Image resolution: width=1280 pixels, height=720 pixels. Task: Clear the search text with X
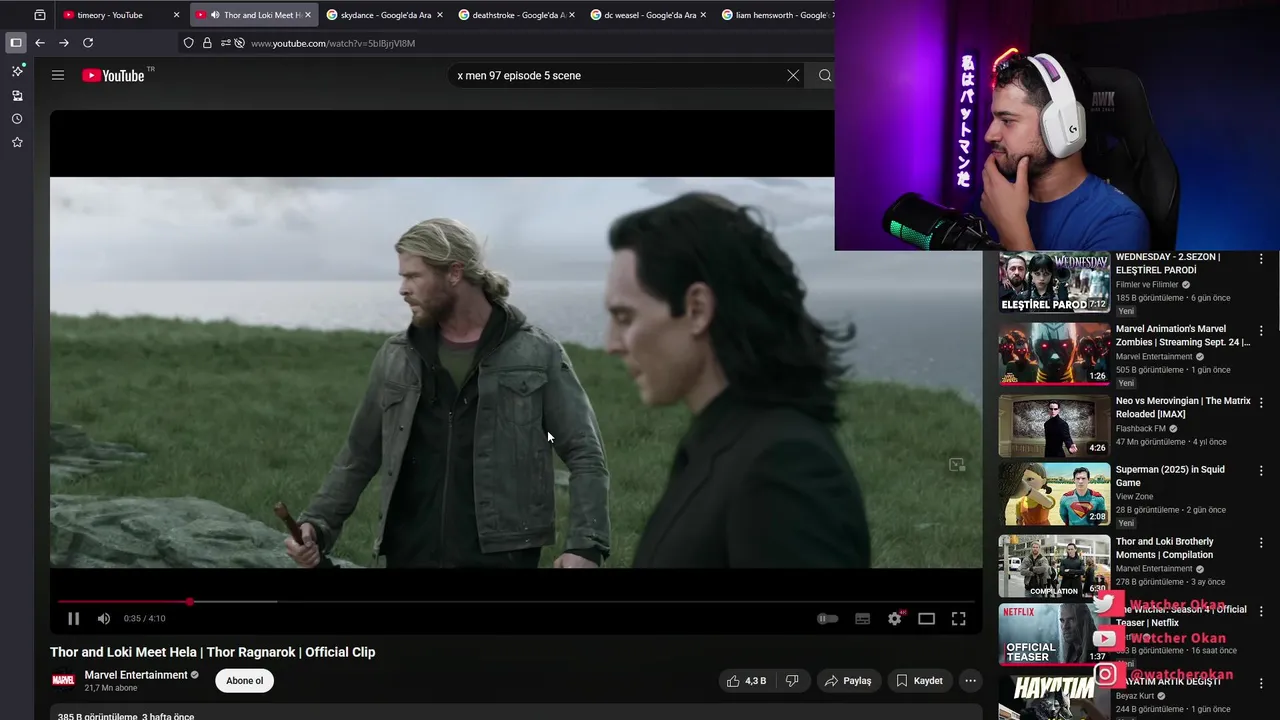[793, 75]
